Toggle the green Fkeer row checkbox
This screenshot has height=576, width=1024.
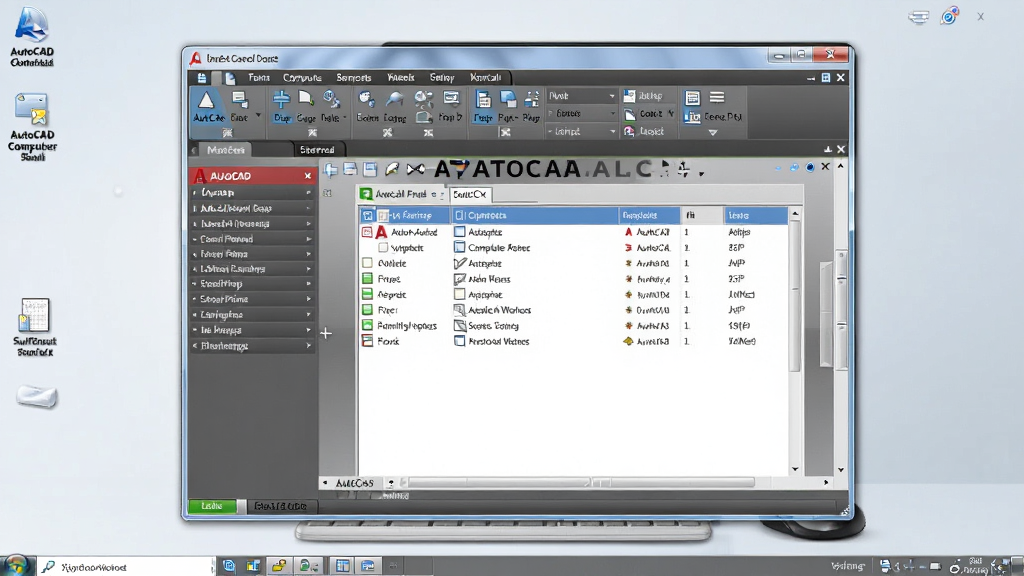tap(367, 310)
